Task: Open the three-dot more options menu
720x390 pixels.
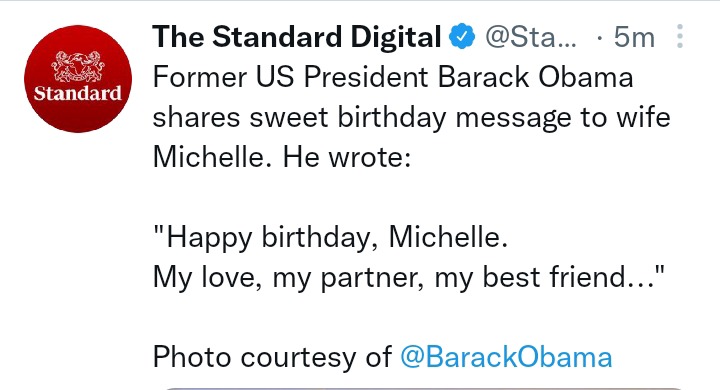Action: [680, 36]
